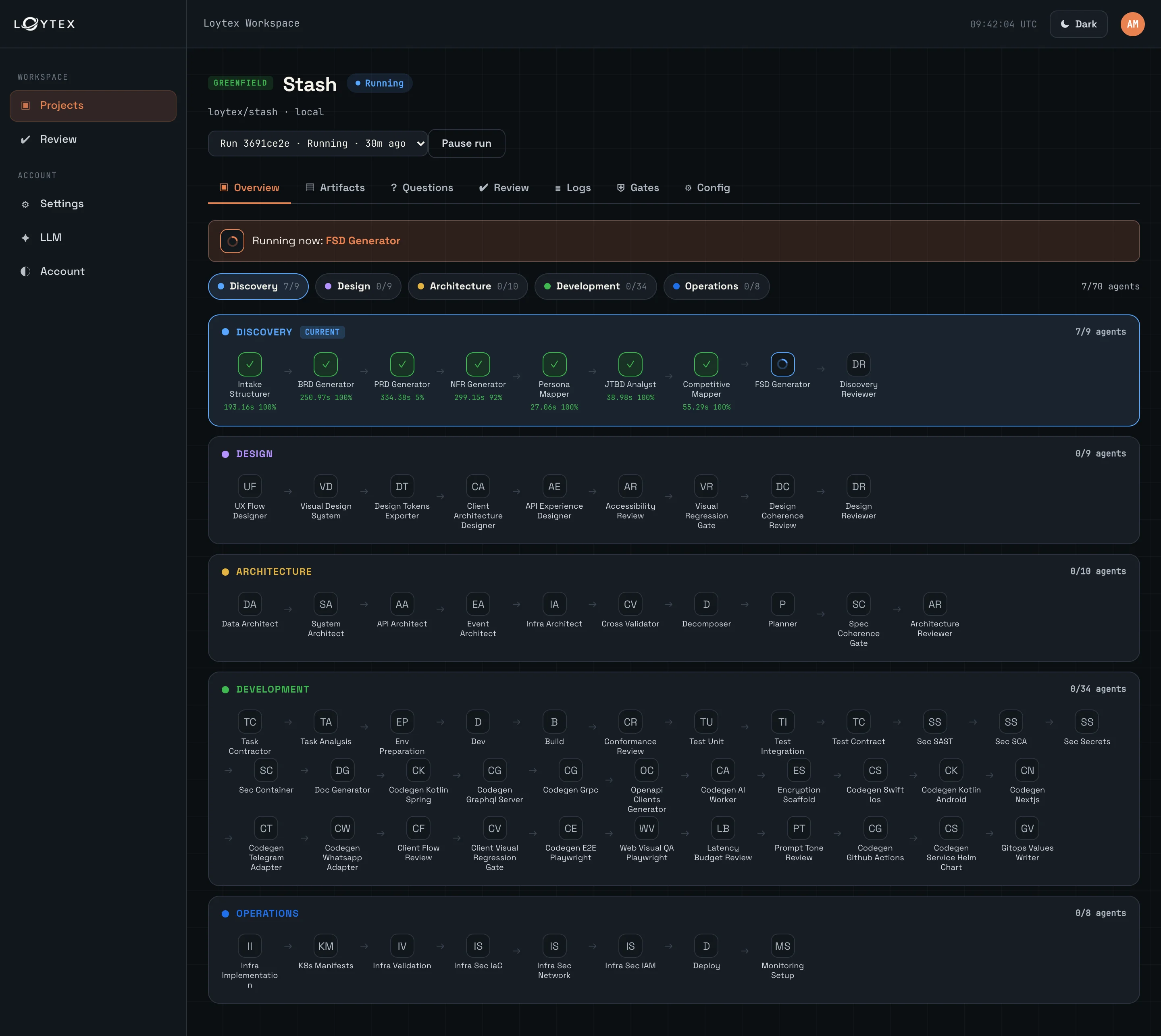Image resolution: width=1161 pixels, height=1036 pixels.
Task: Open Review in the sidebar
Action: coord(93,139)
